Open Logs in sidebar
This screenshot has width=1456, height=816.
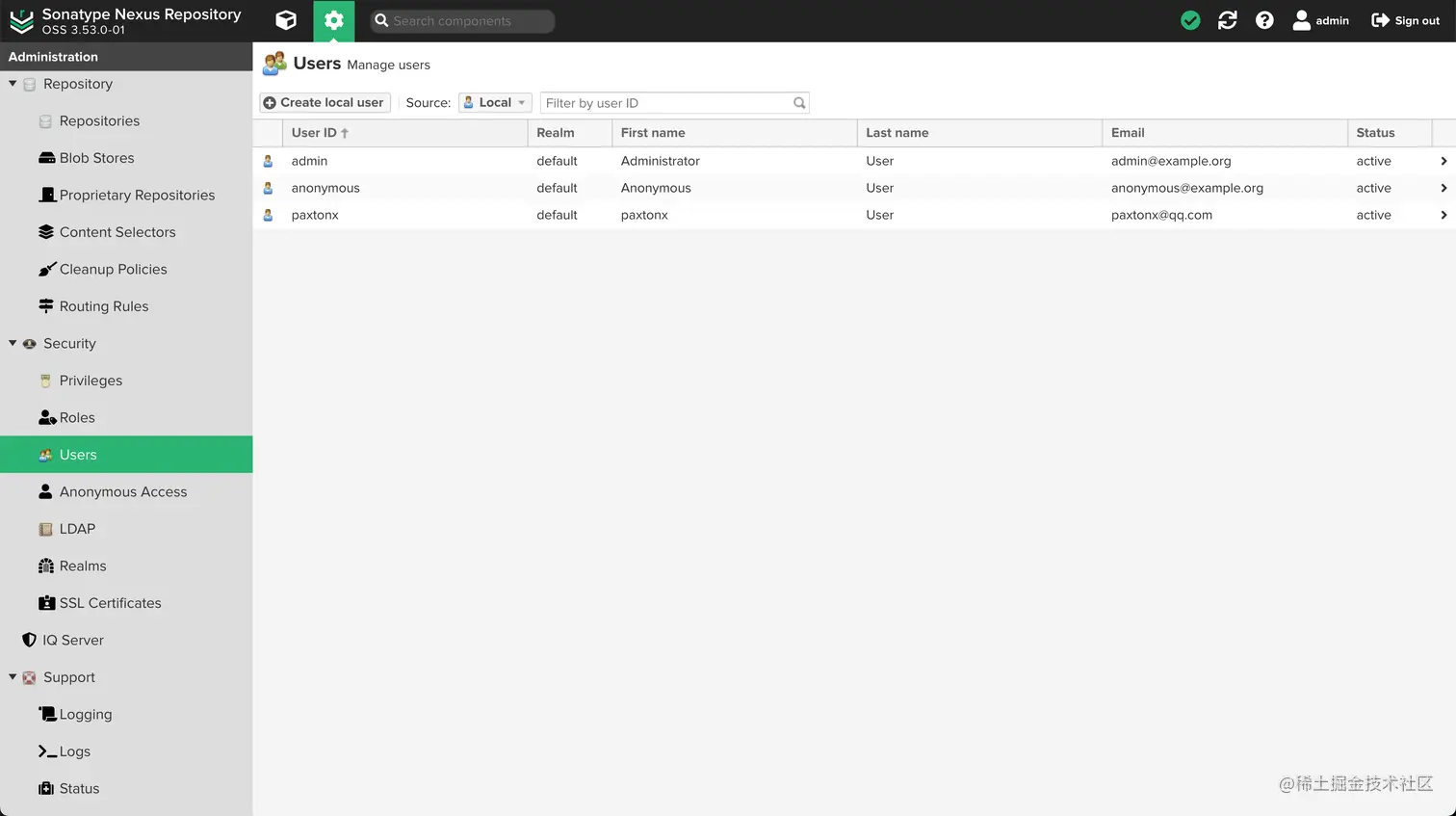click(x=74, y=751)
